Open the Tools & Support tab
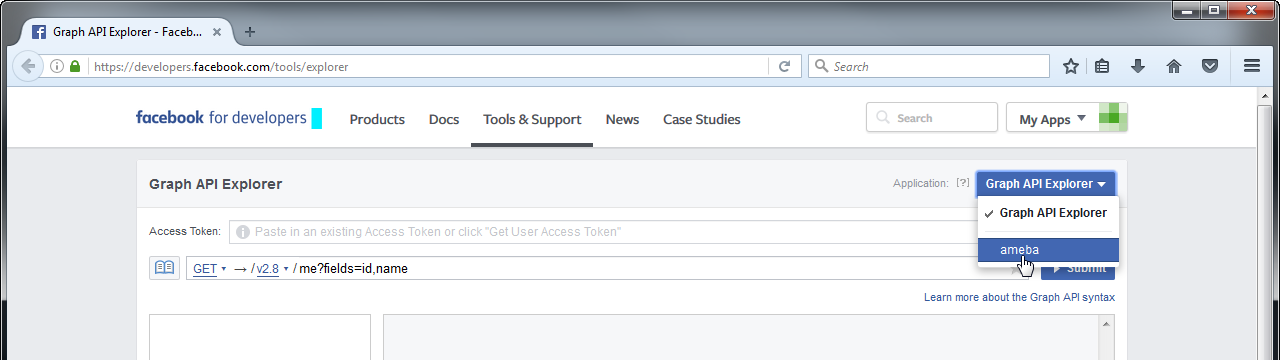 532,119
